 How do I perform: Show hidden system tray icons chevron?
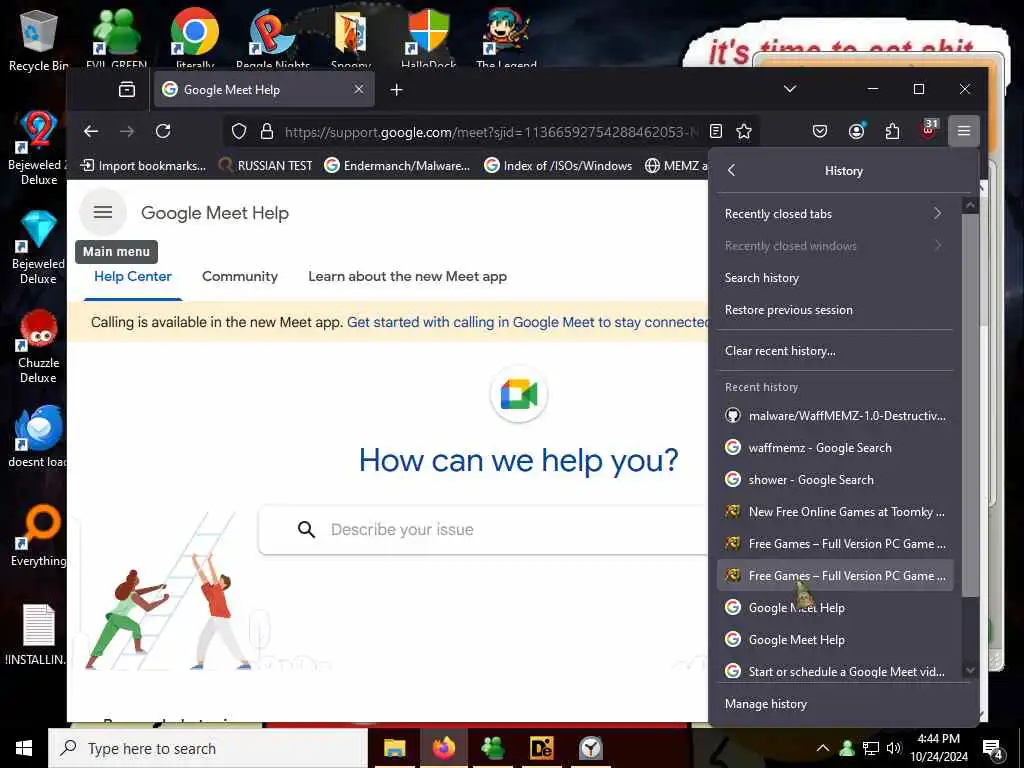(x=822, y=748)
